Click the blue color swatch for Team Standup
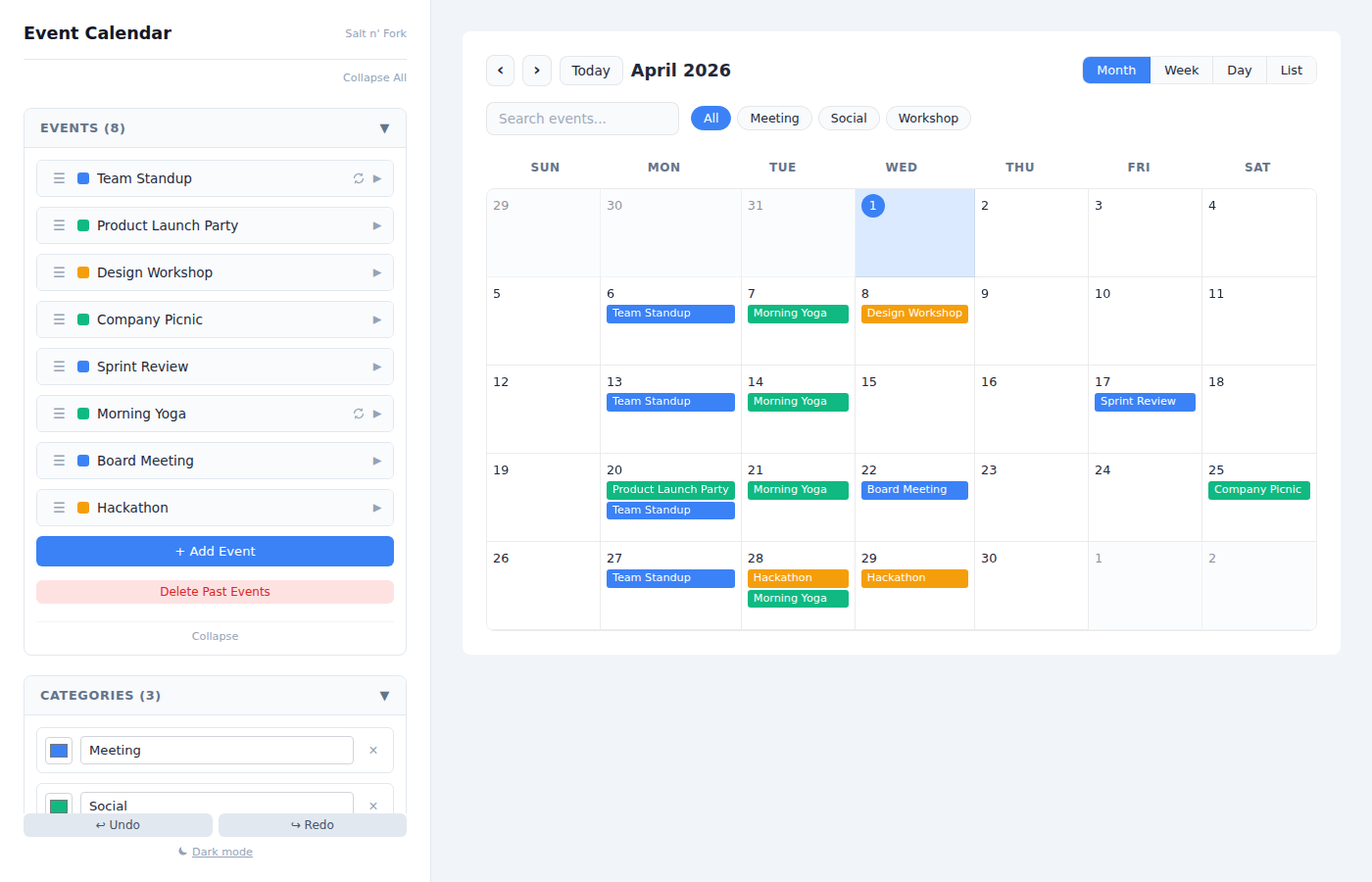 (x=83, y=177)
